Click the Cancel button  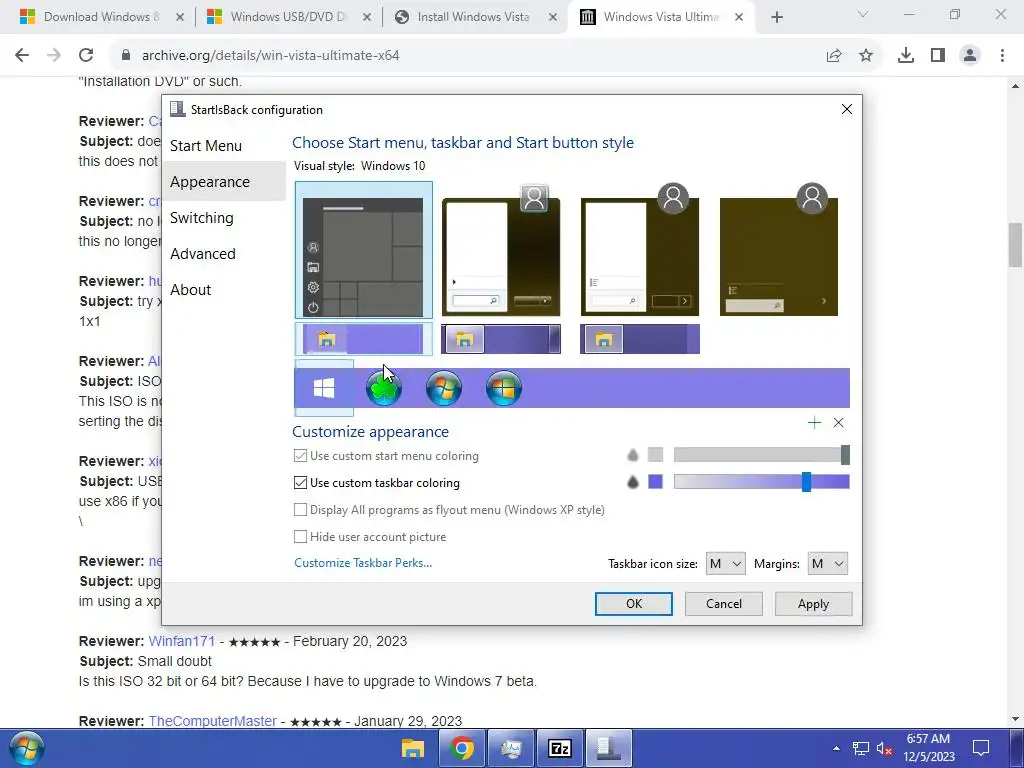(x=724, y=603)
